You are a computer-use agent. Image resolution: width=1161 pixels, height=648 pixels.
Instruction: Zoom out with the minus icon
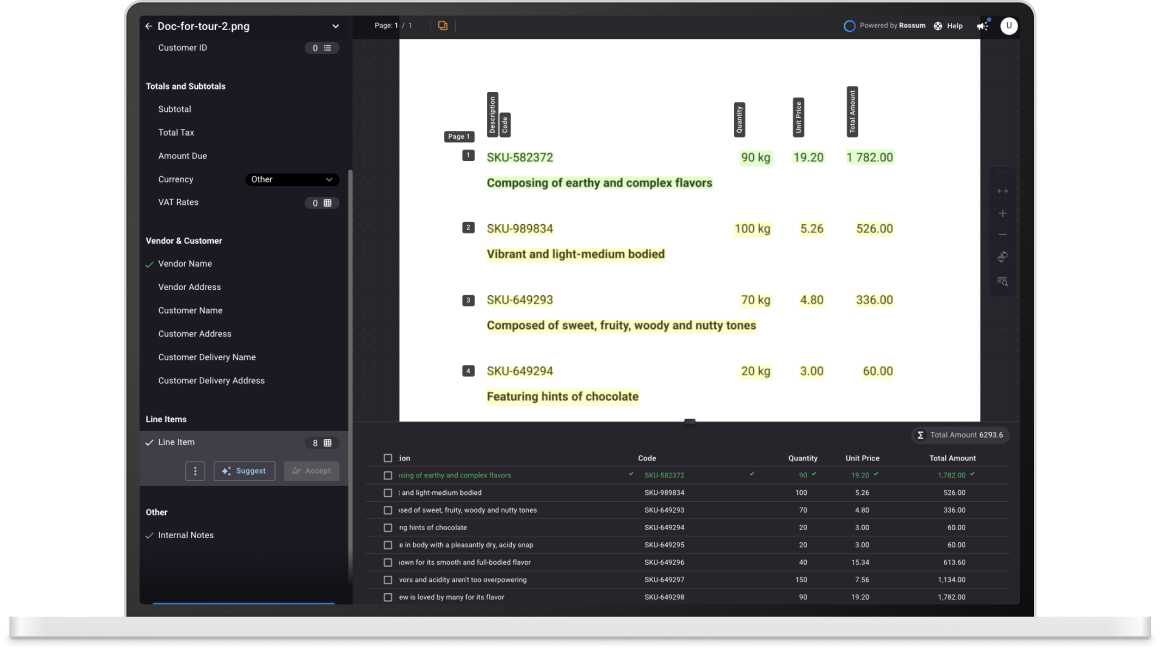click(1002, 235)
